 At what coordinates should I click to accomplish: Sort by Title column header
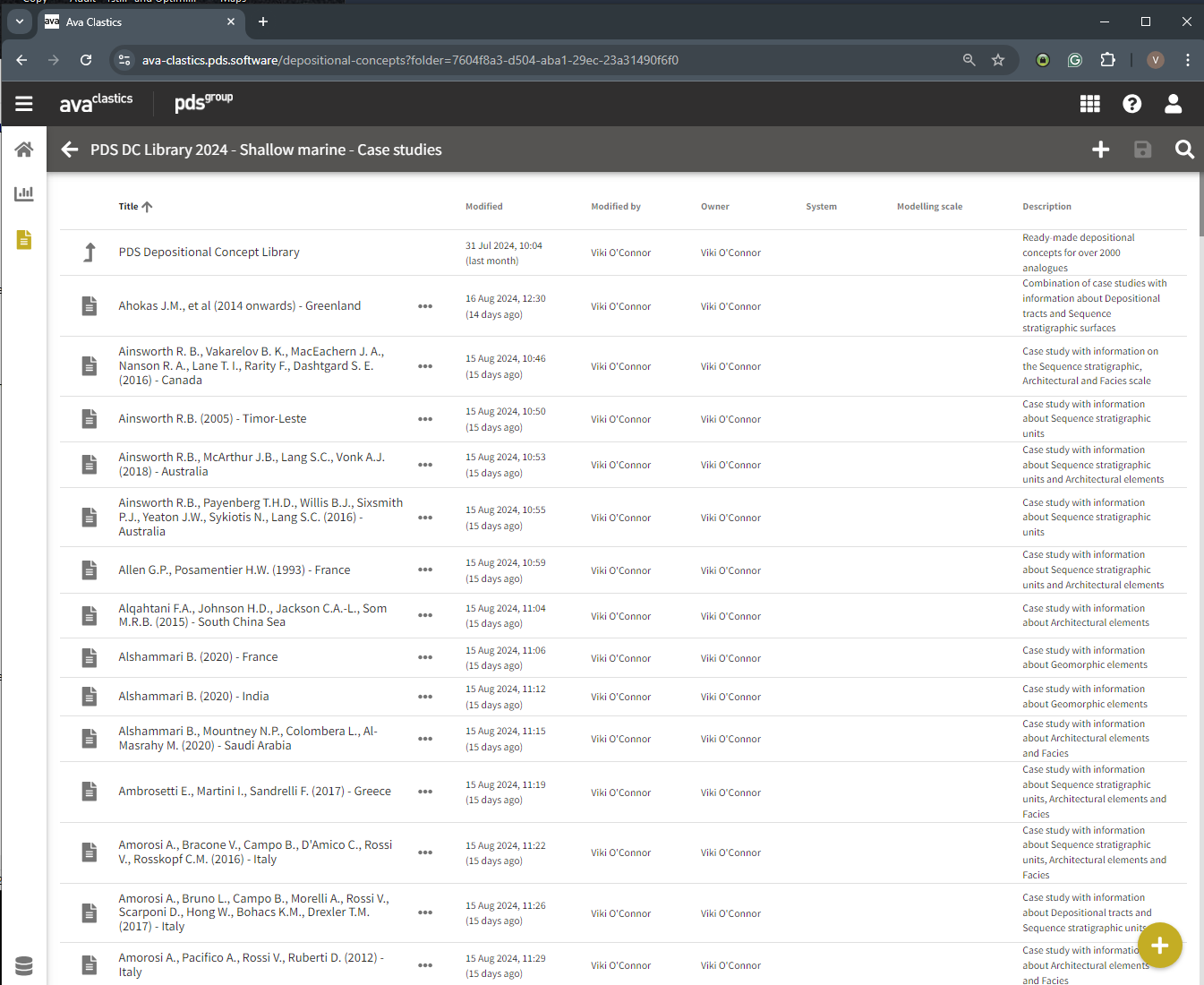135,207
